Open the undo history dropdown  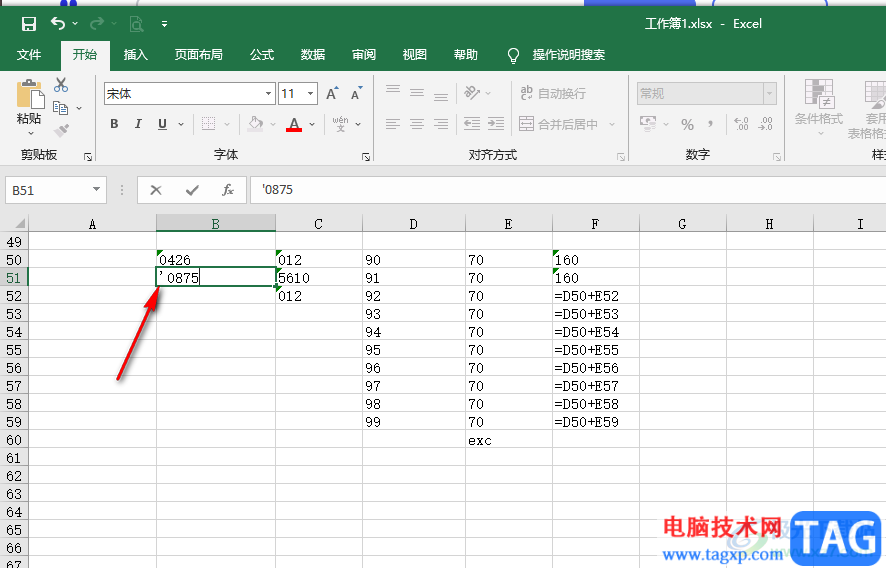75,24
